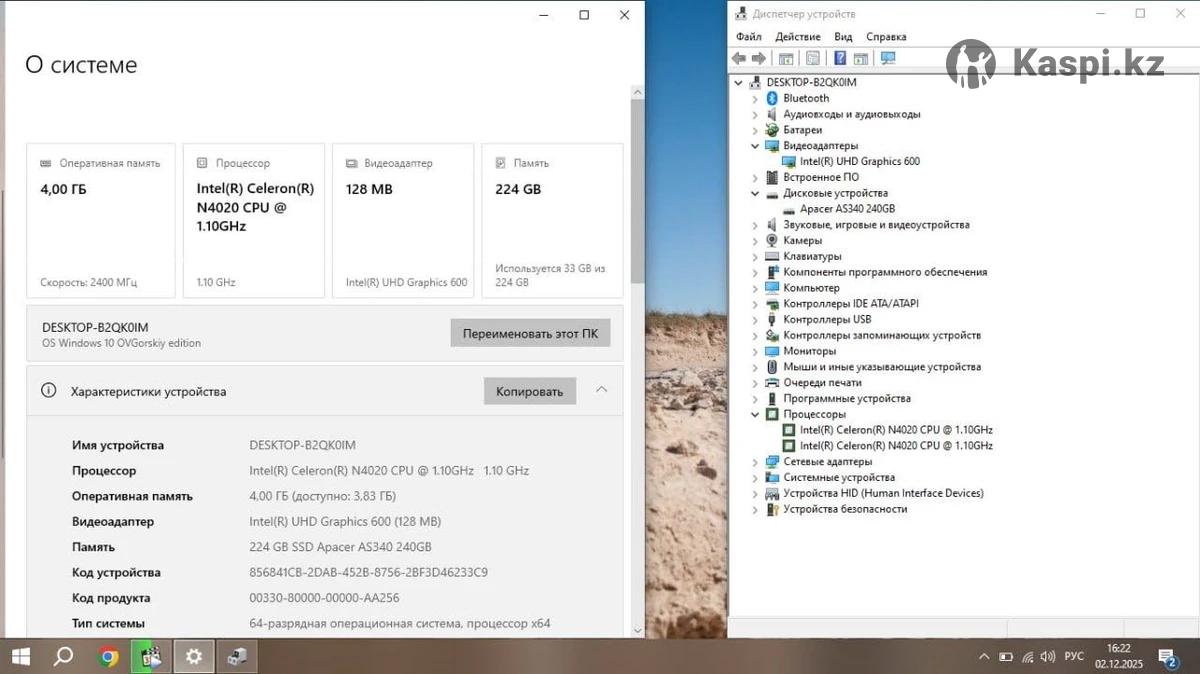1200x674 pixels.
Task: Collapse the Характеристики устройства section chevron
Action: tap(601, 390)
